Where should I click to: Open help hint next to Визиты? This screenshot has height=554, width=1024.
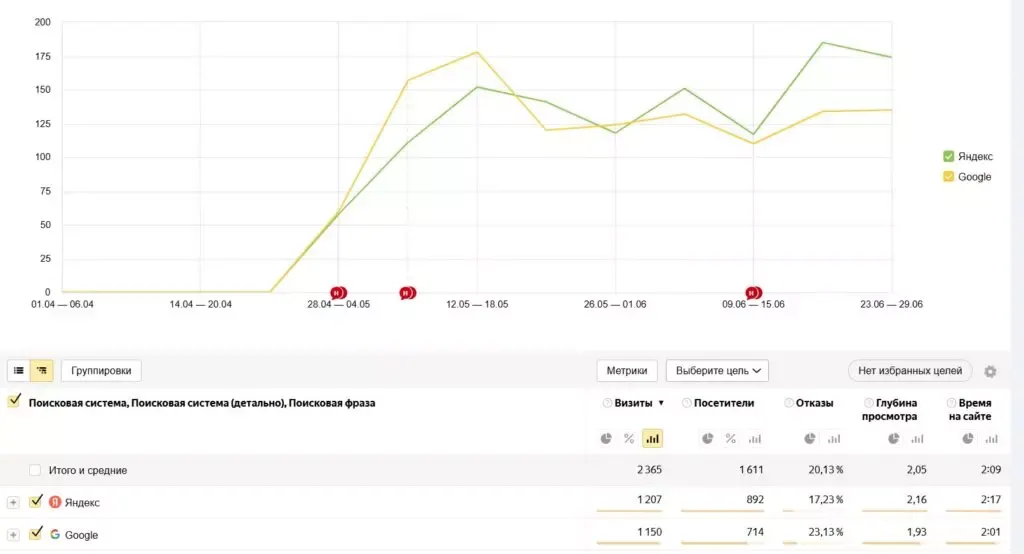point(607,403)
